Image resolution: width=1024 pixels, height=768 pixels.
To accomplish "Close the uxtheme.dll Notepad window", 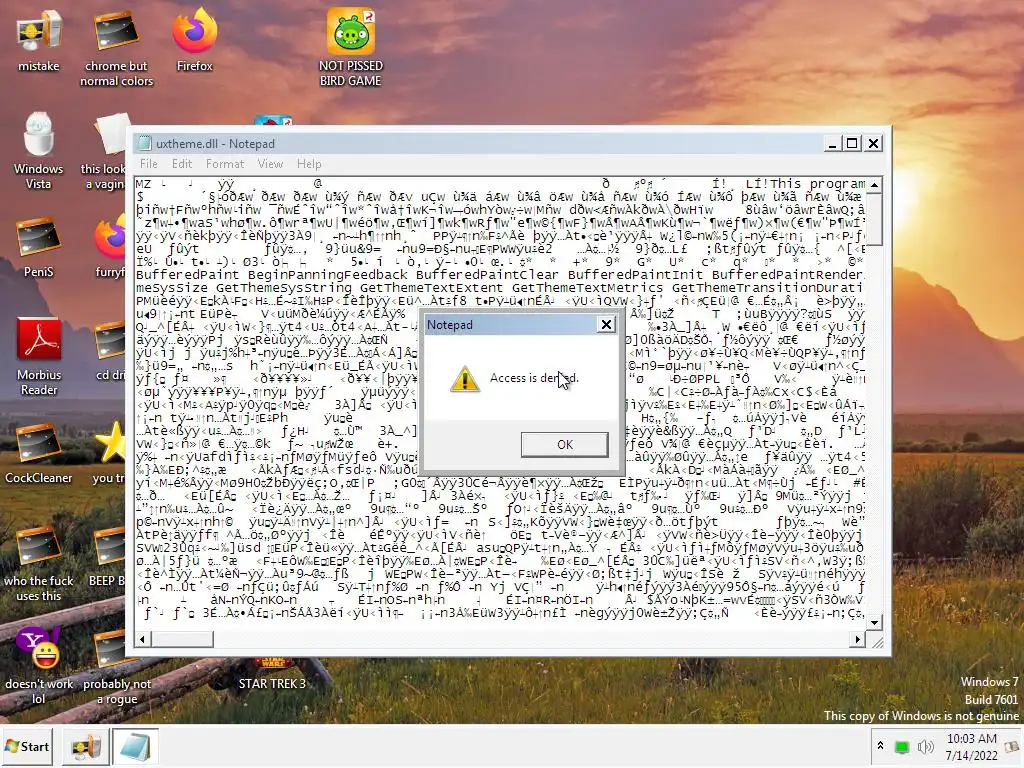I will (x=873, y=143).
